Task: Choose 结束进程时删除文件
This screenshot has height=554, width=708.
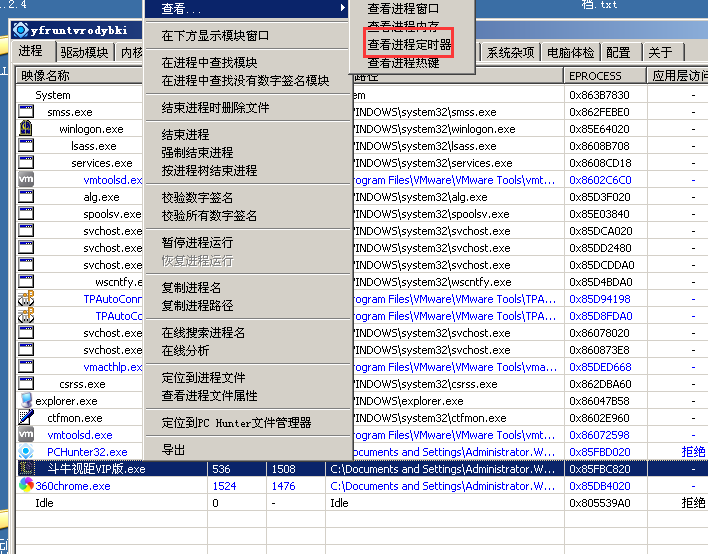Action: (215, 107)
